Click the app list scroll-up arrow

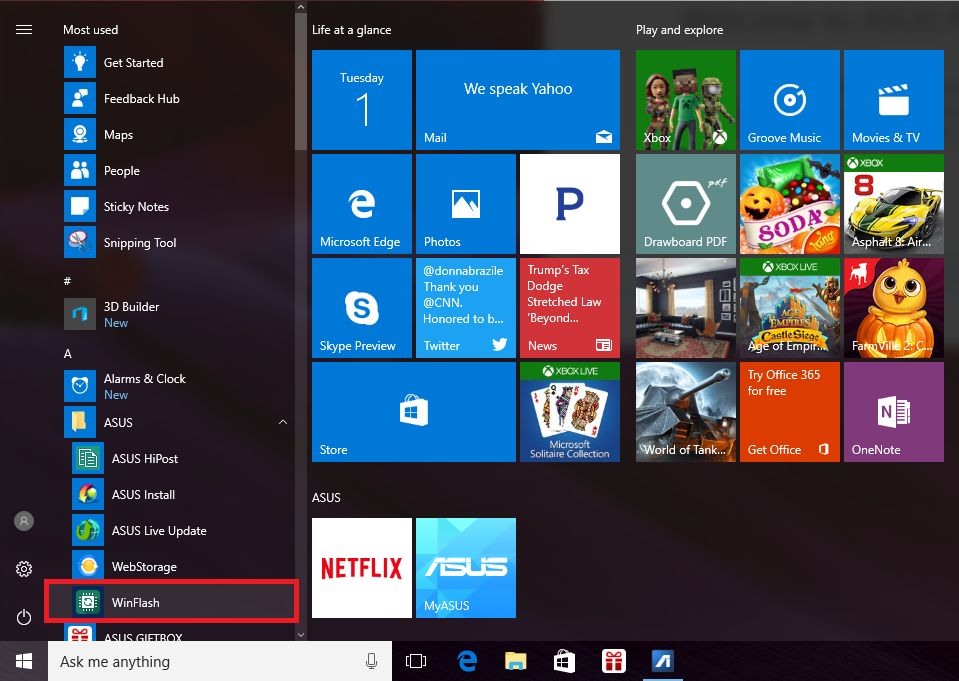click(300, 7)
